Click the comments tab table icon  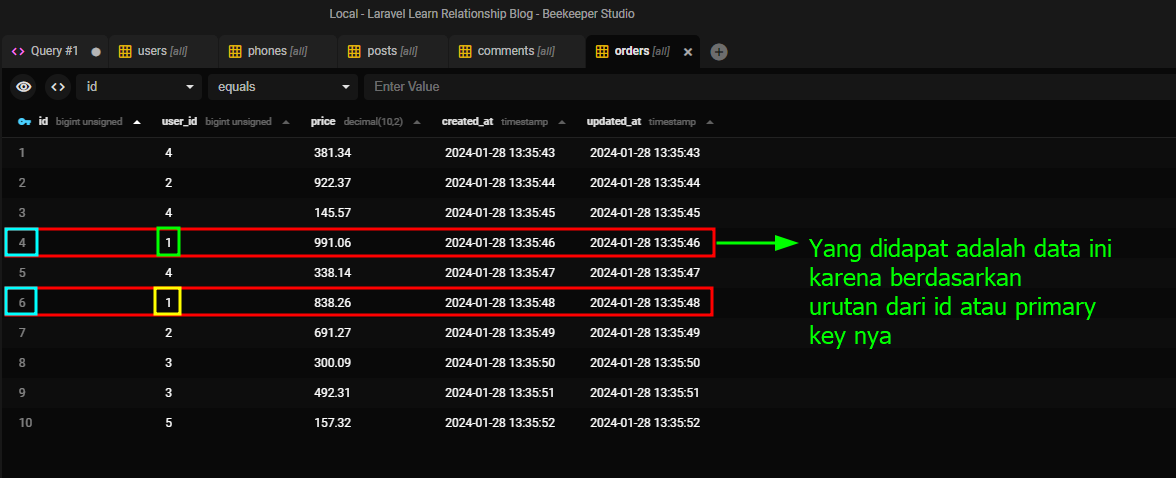tap(465, 51)
